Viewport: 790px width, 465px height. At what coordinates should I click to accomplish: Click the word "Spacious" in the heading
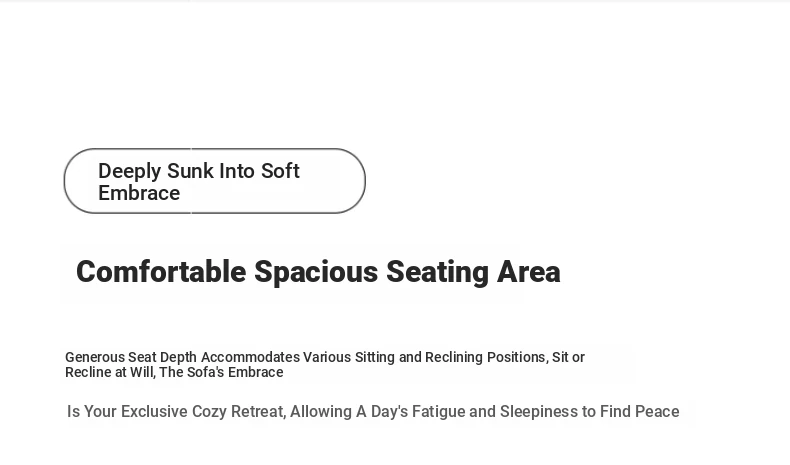[316, 272]
